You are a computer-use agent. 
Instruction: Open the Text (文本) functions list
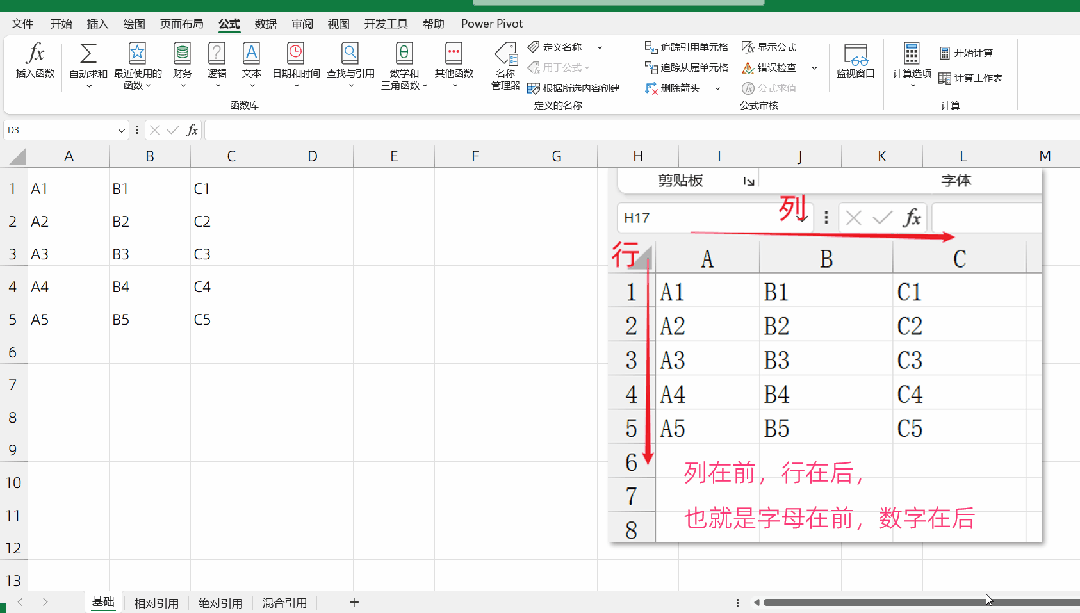tap(251, 65)
